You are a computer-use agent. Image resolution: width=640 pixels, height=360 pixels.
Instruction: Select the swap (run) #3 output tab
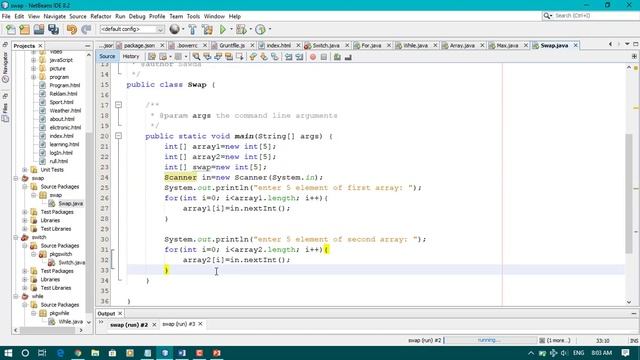click(178, 324)
